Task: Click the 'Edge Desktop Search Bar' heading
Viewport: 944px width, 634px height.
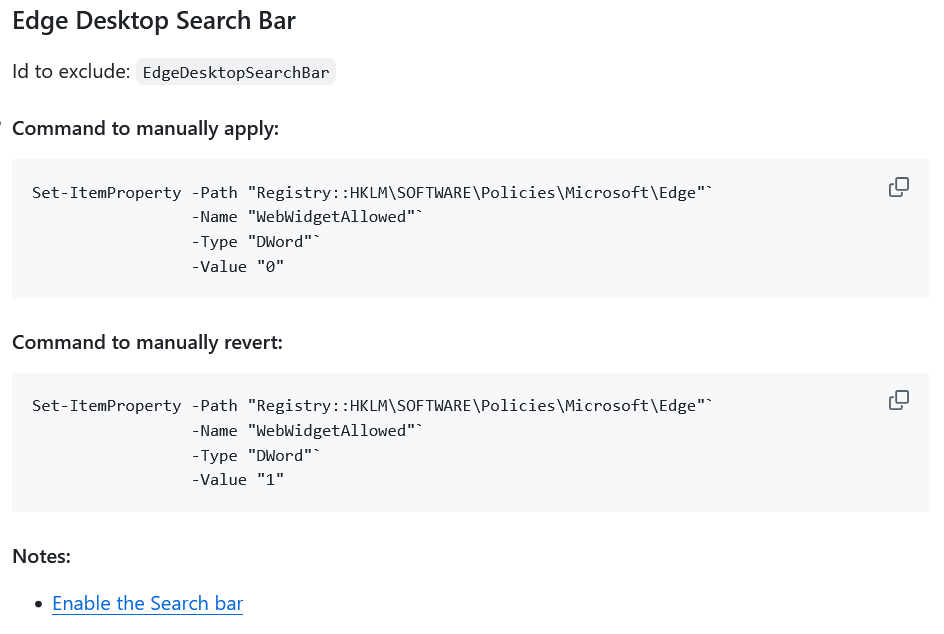Action: tap(154, 20)
